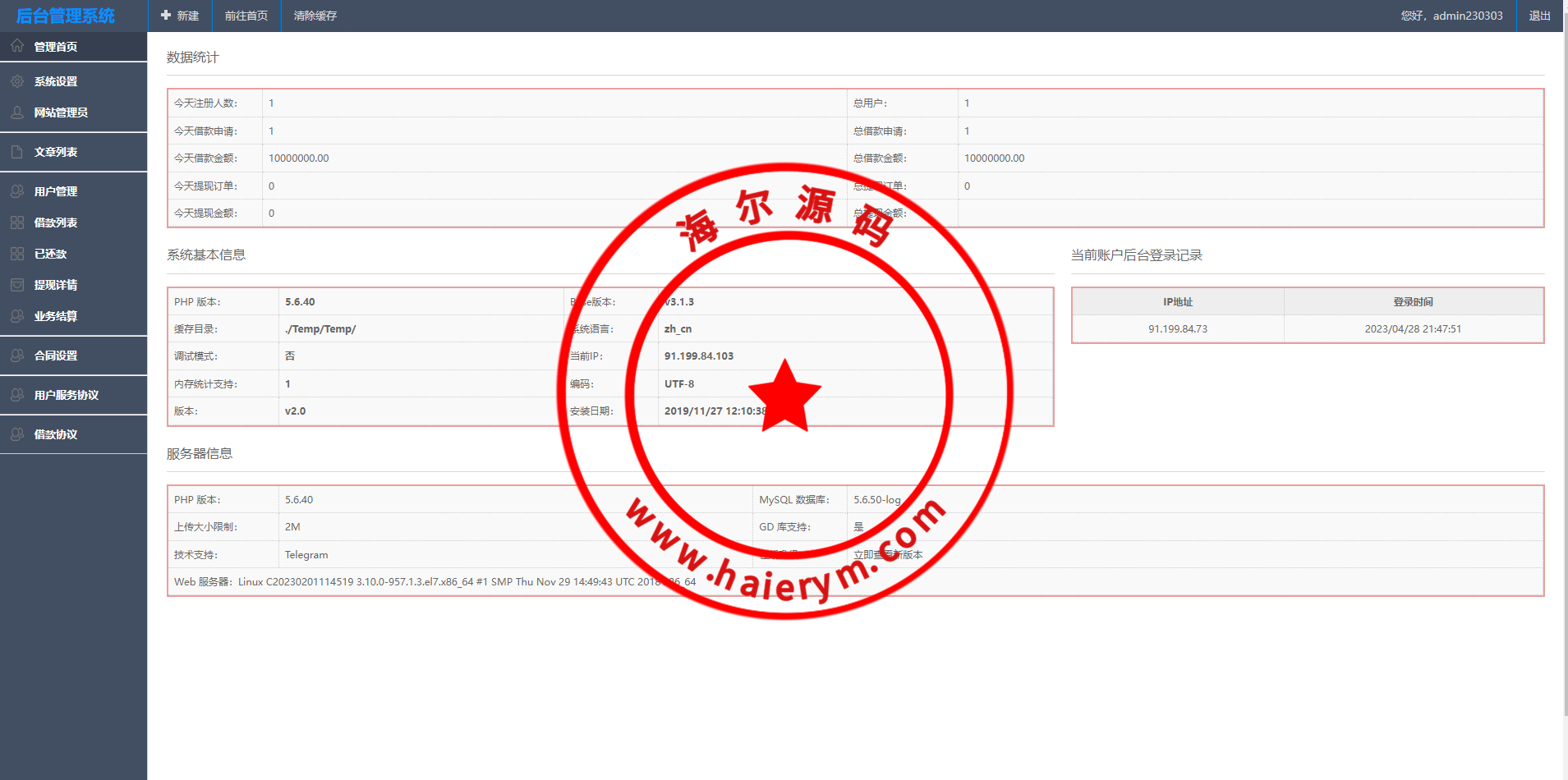Log out using the 退出 button

pos(1539,16)
